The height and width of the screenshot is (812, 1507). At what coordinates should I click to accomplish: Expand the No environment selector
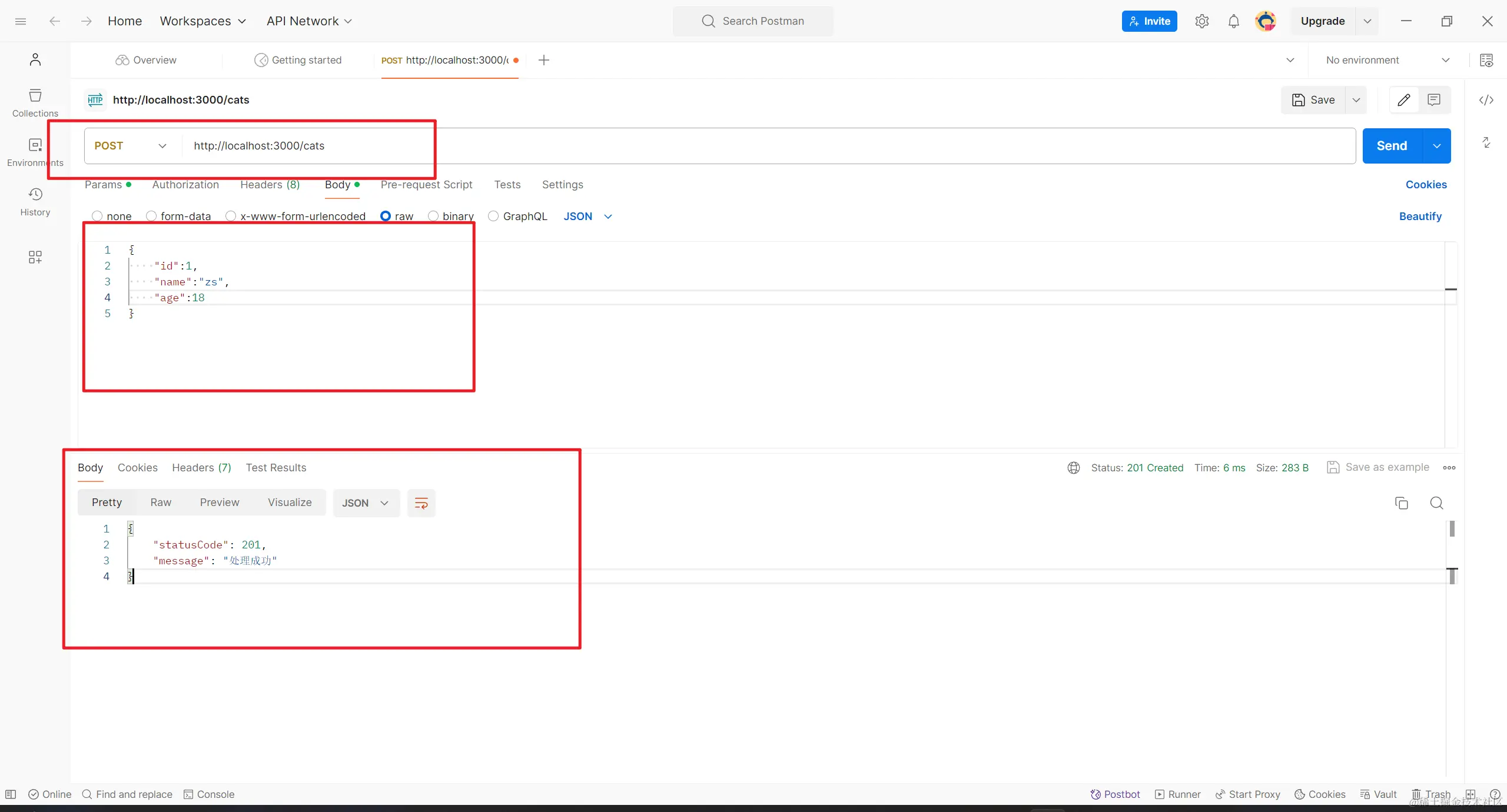tap(1387, 60)
